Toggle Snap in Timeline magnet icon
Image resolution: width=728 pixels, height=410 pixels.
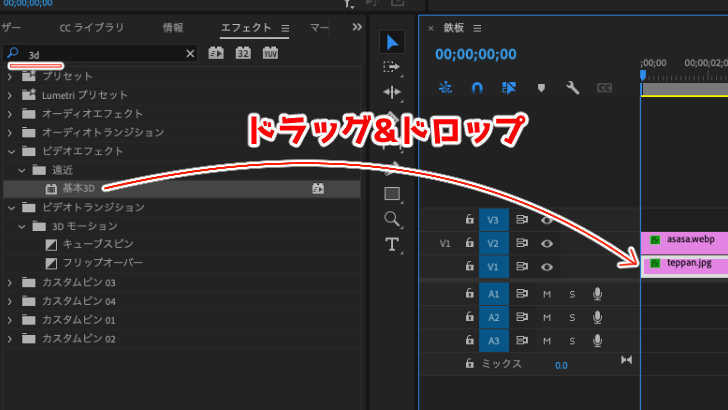click(477, 87)
